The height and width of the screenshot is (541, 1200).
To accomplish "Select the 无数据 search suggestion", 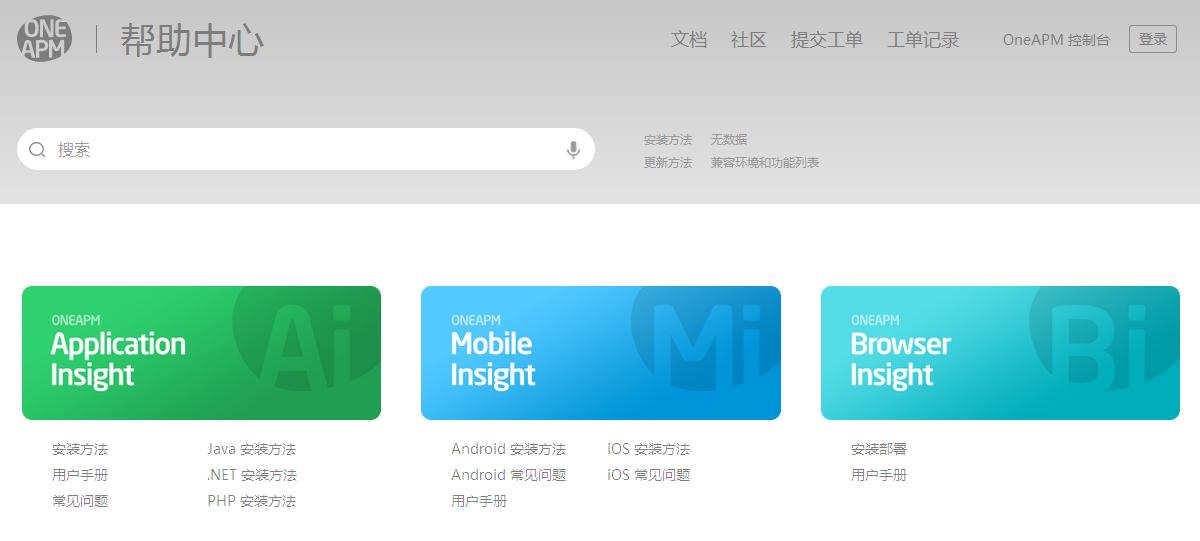I will [x=729, y=140].
